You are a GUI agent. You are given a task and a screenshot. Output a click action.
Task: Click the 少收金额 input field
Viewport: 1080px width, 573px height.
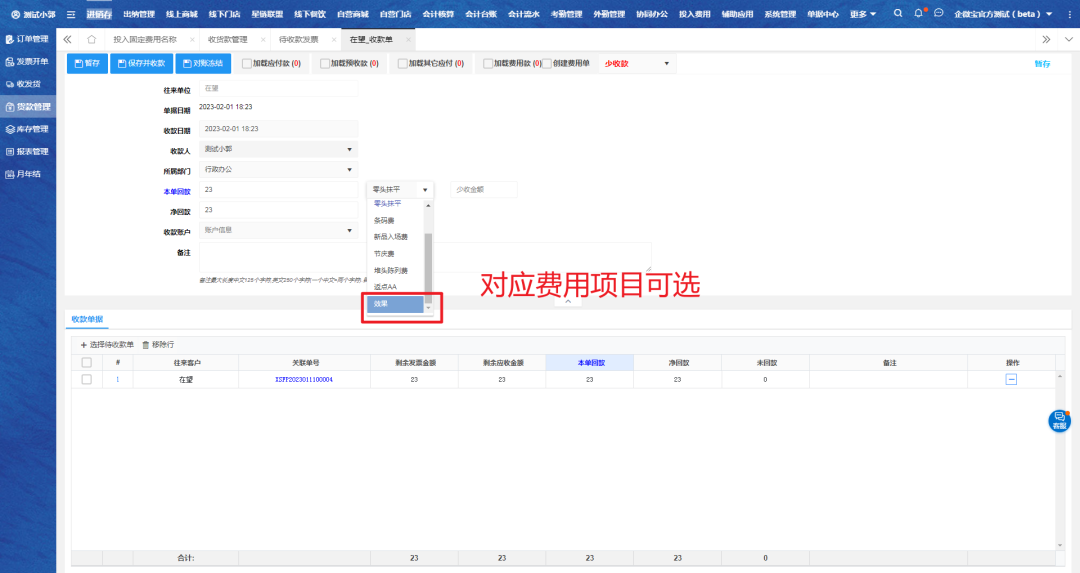pyautogui.click(x=483, y=189)
